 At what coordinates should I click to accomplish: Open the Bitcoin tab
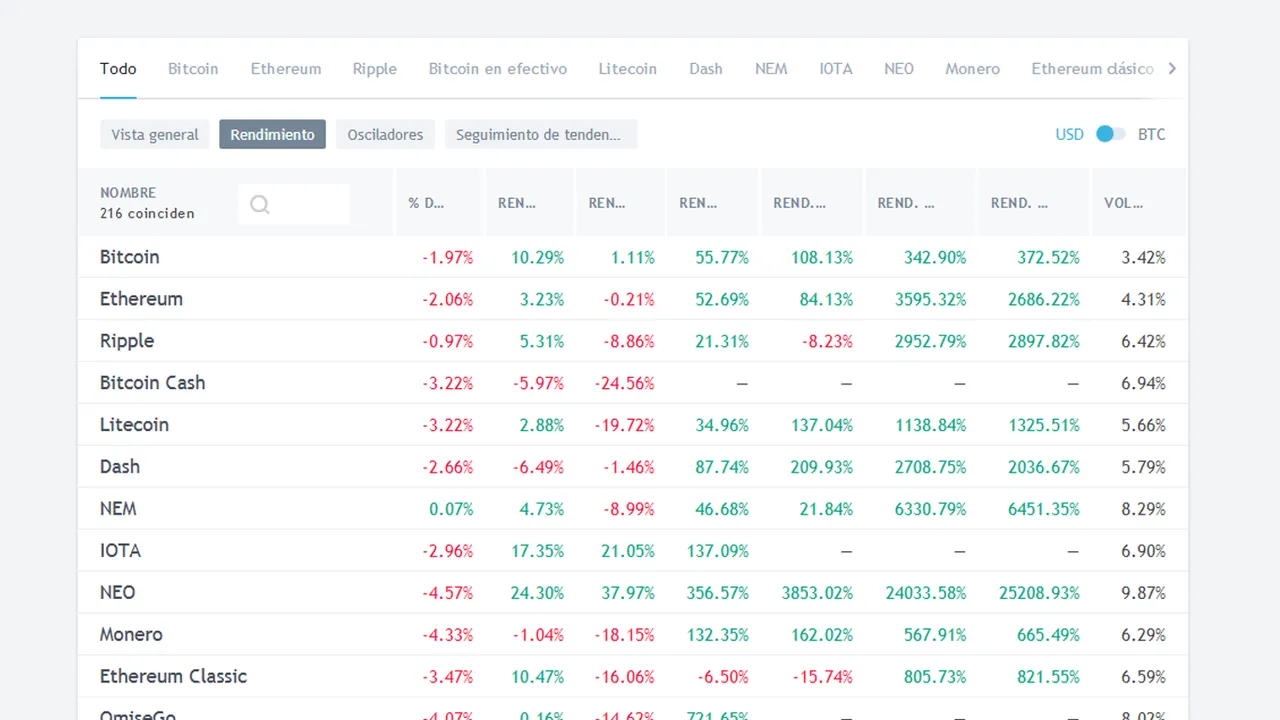[x=193, y=69]
